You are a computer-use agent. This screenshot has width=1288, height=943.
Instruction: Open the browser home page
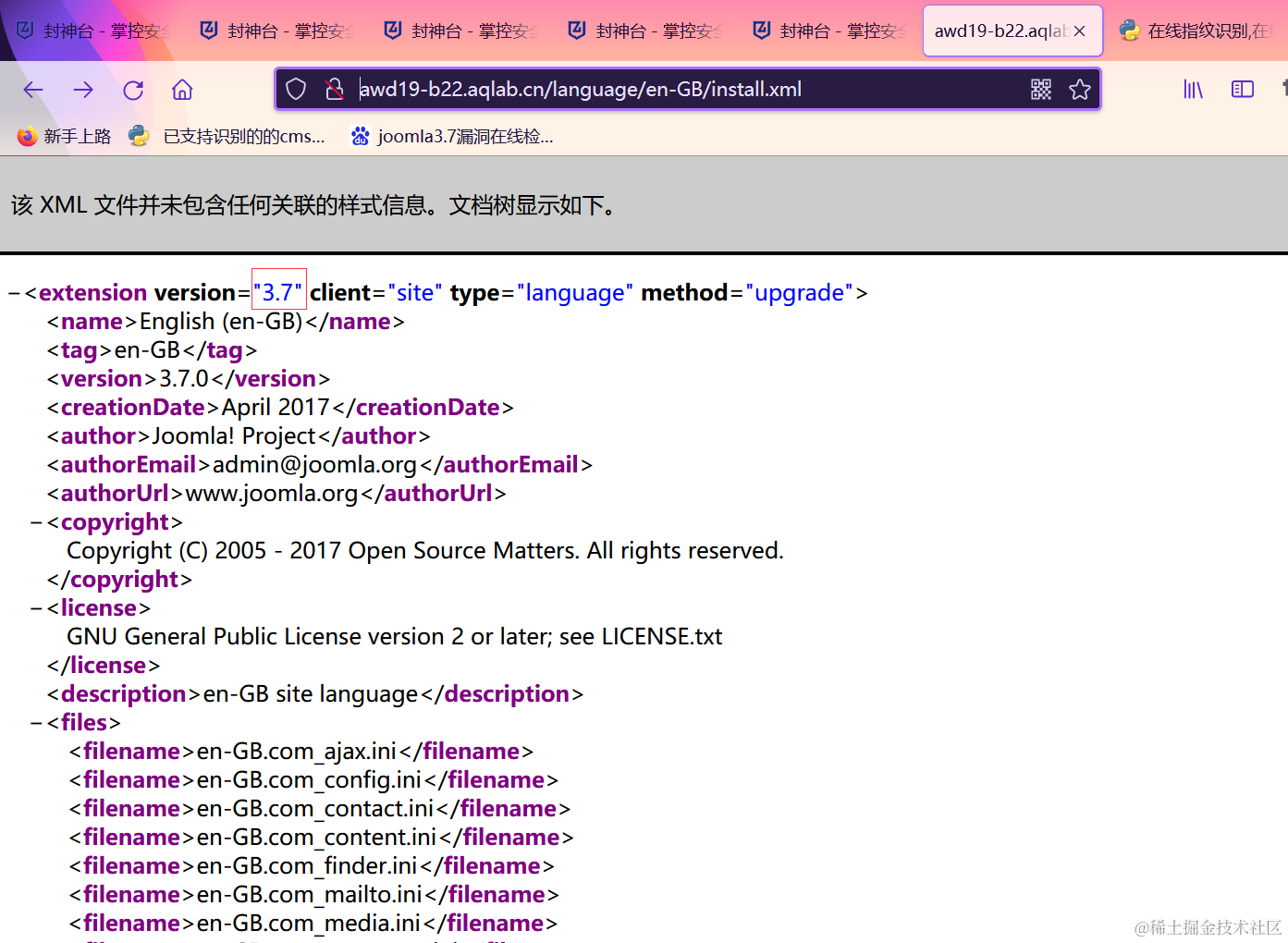click(182, 90)
